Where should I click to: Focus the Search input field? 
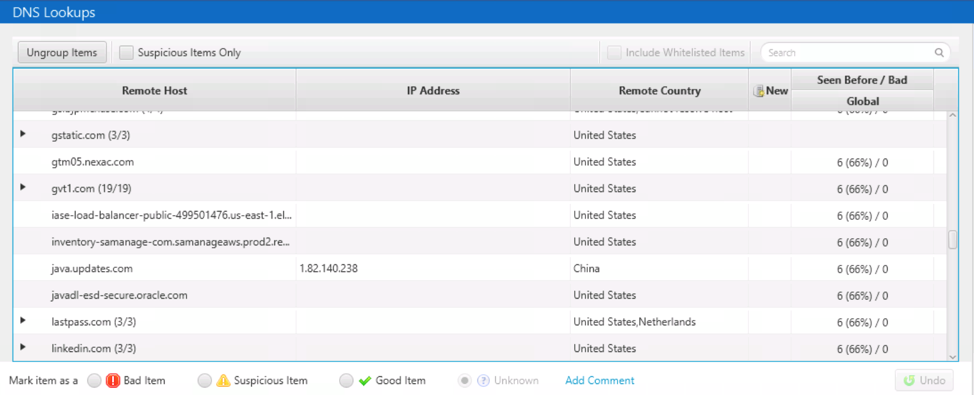[855, 53]
